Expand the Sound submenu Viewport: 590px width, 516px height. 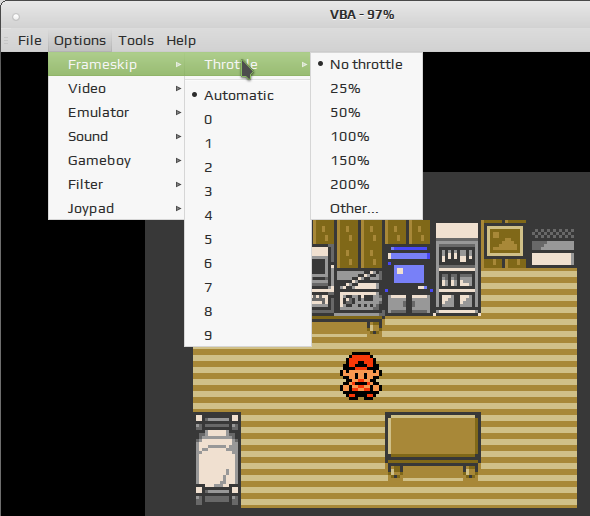tap(116, 136)
